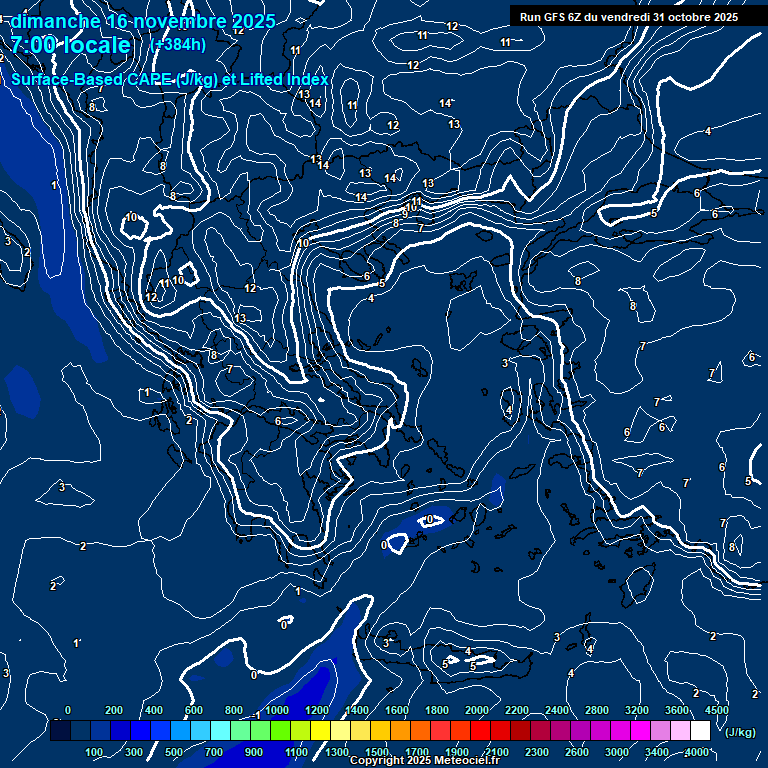The image size is (768, 768).
Task: Click the legend value "200"
Action: (x=114, y=710)
